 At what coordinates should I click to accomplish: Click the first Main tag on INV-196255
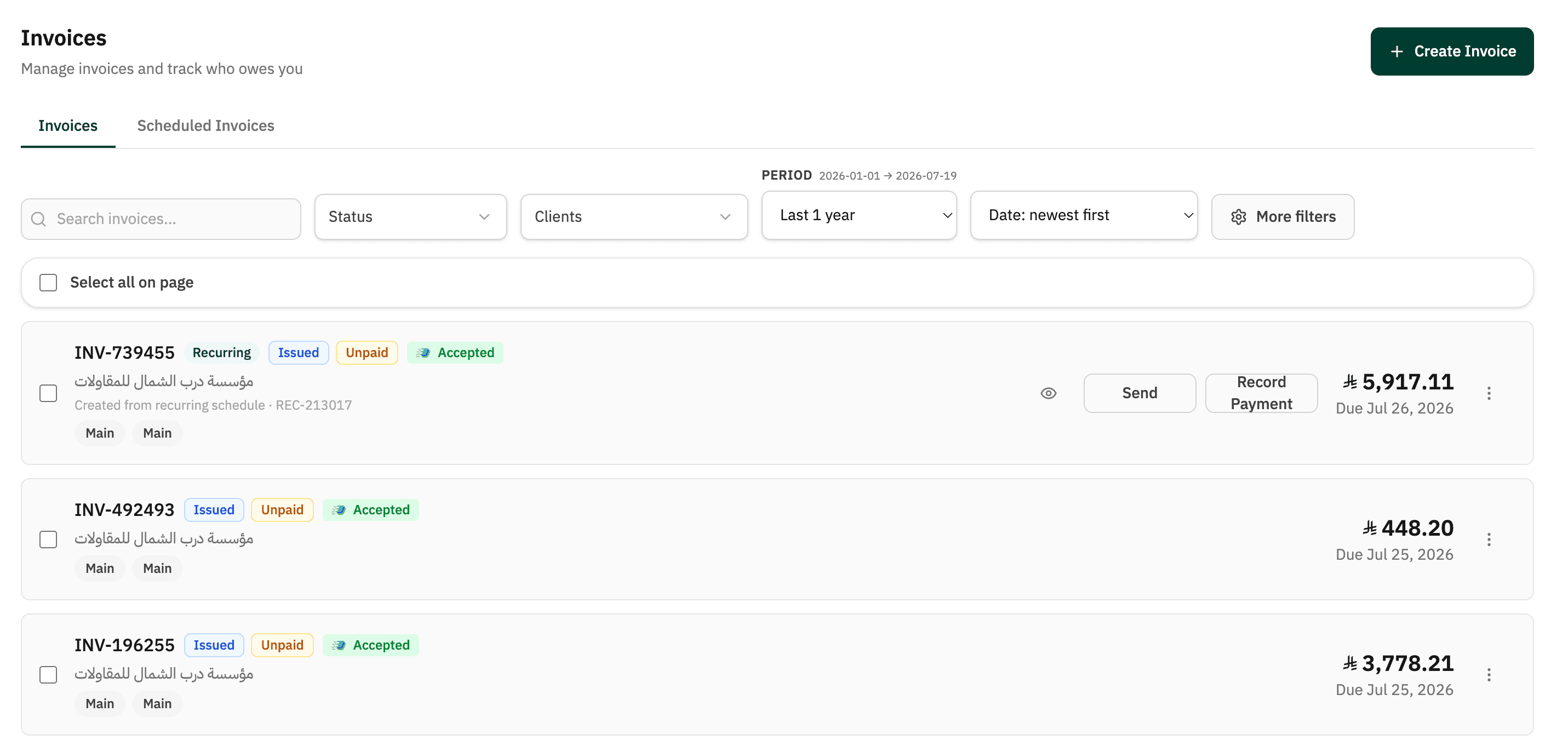pos(100,703)
